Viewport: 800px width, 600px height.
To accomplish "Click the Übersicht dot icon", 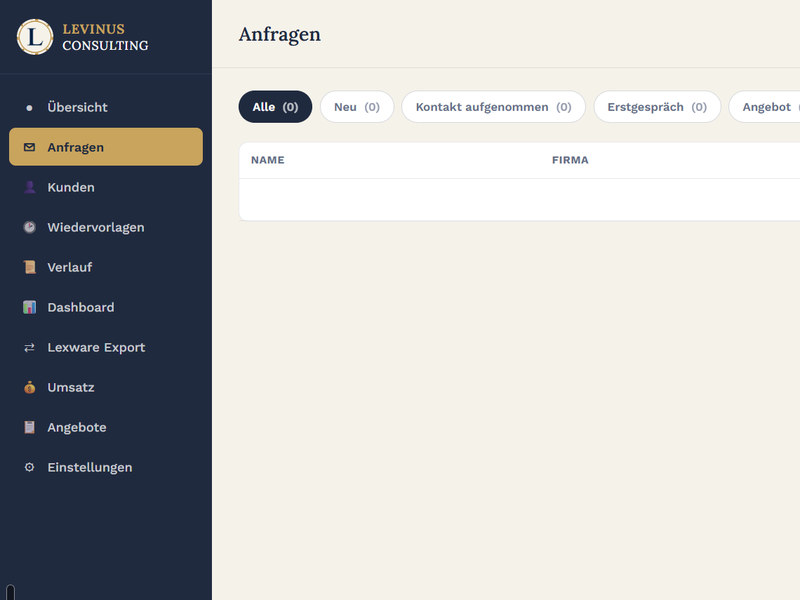I will (30, 108).
